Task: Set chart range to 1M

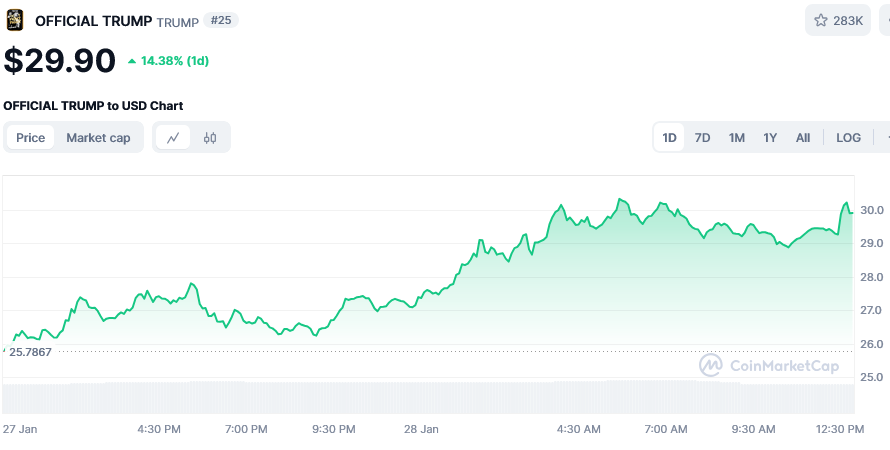Action: tap(737, 137)
